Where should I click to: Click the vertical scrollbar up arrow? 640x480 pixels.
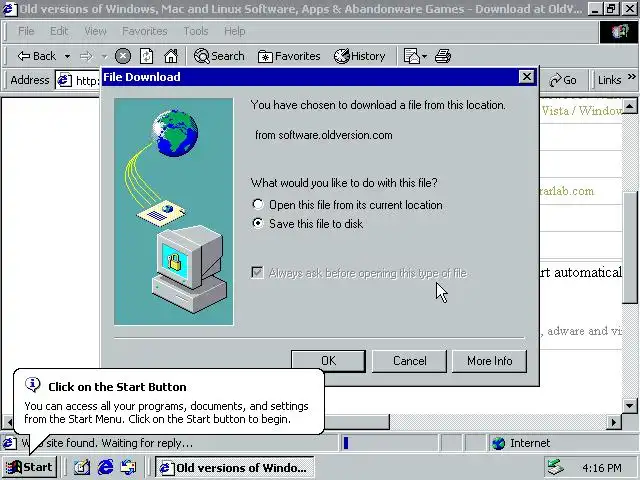630,107
